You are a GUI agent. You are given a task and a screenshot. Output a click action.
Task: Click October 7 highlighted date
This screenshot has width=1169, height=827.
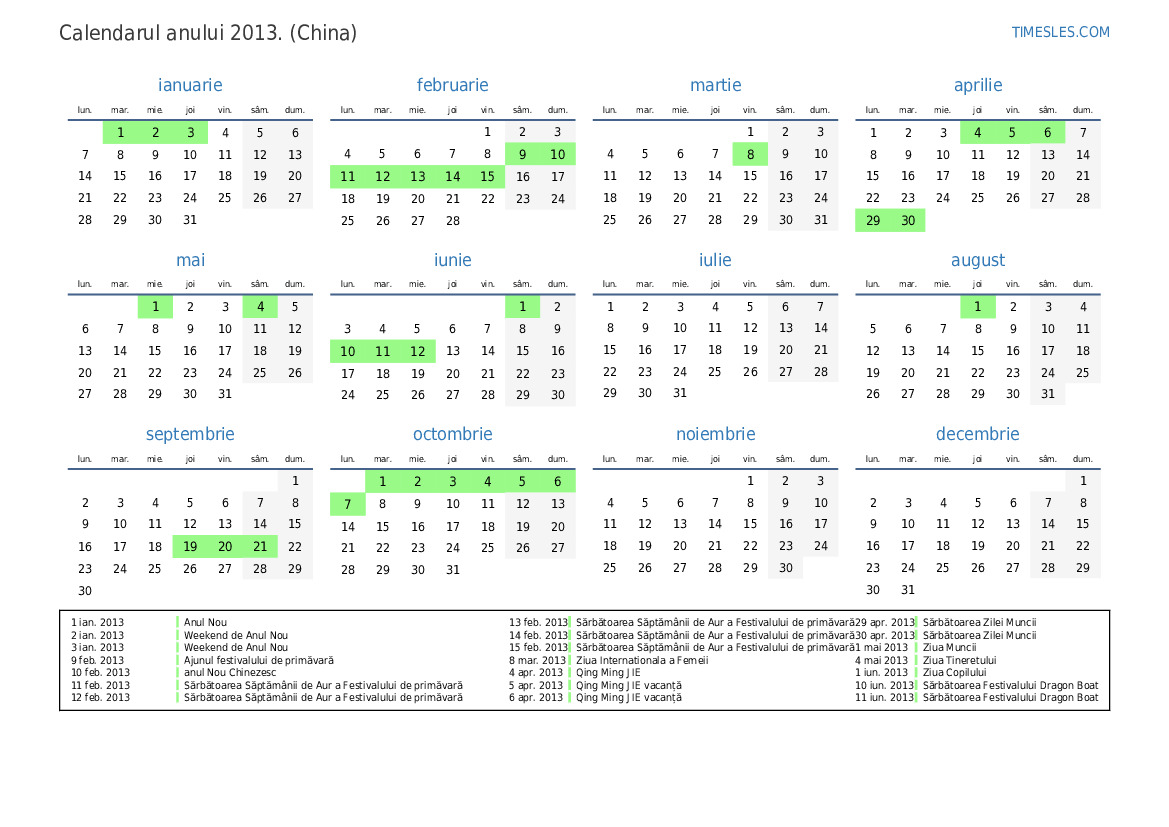point(348,504)
